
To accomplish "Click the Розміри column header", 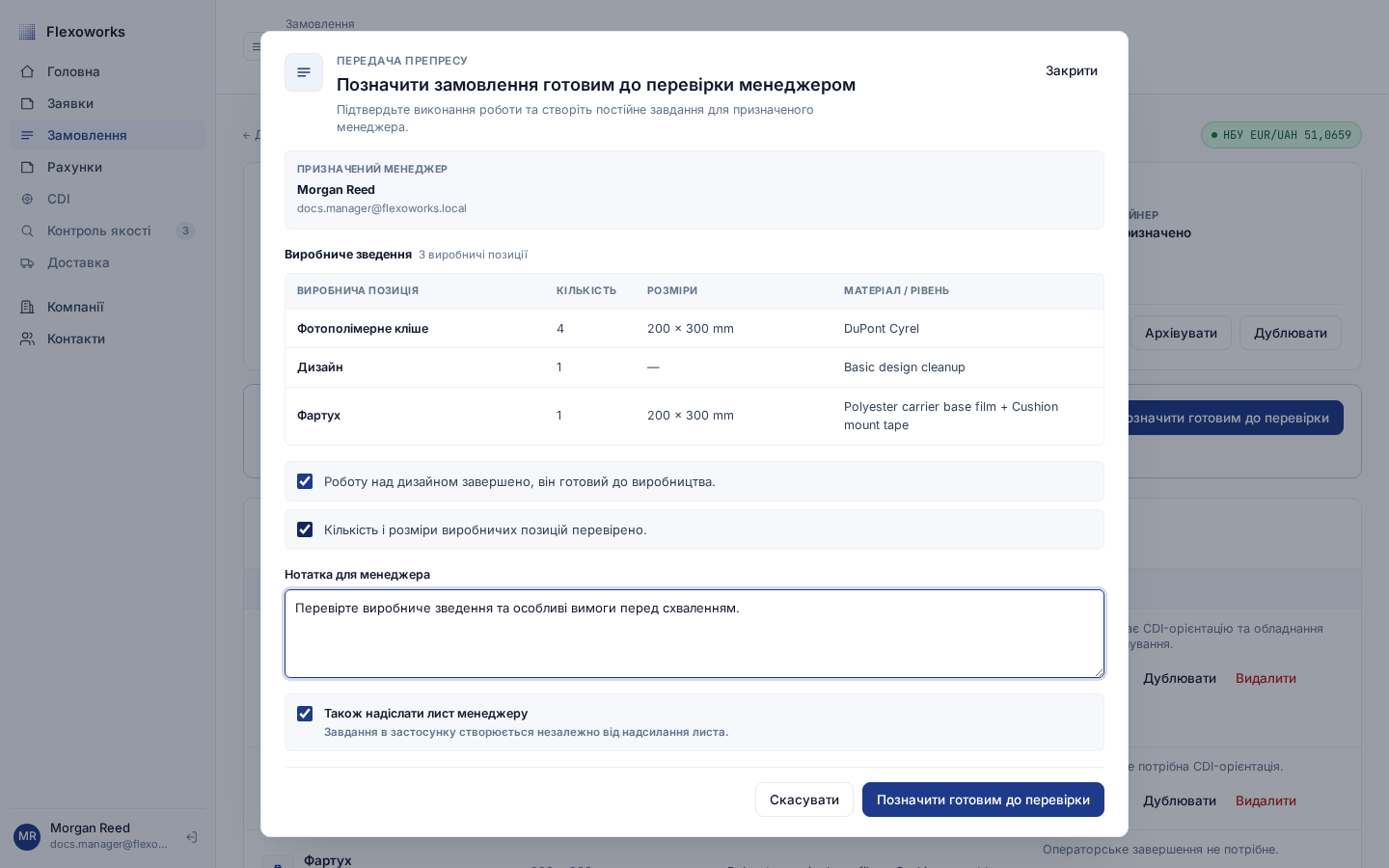I will 672,290.
